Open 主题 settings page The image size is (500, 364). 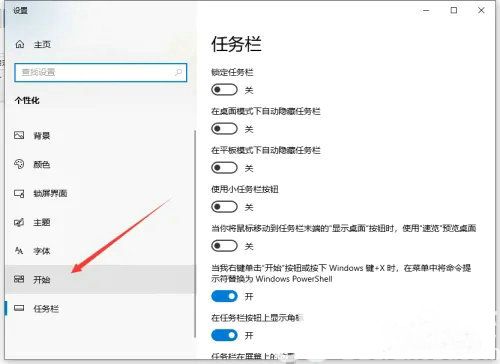(x=100, y=222)
